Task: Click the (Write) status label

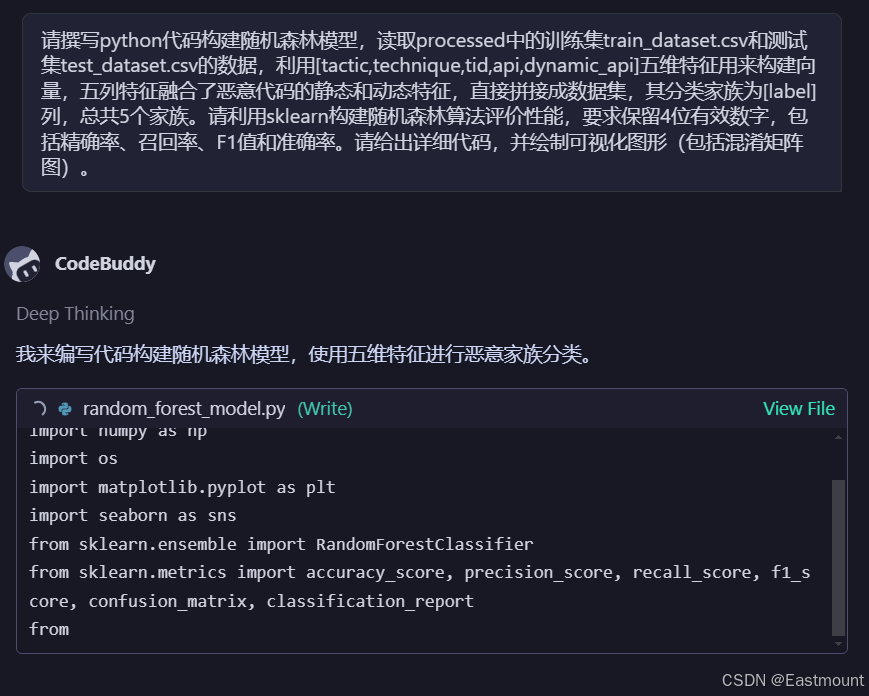Action: pos(325,409)
